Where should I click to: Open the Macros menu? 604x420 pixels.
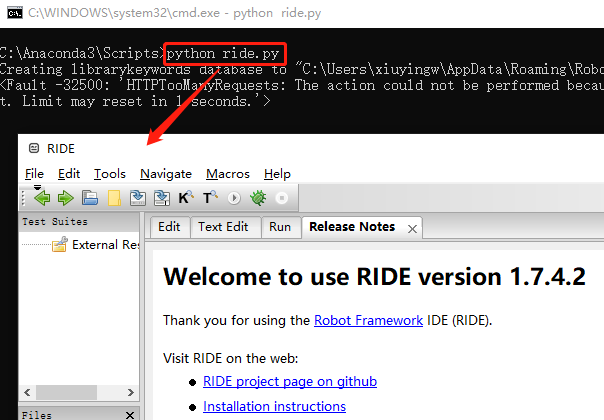tap(228, 174)
